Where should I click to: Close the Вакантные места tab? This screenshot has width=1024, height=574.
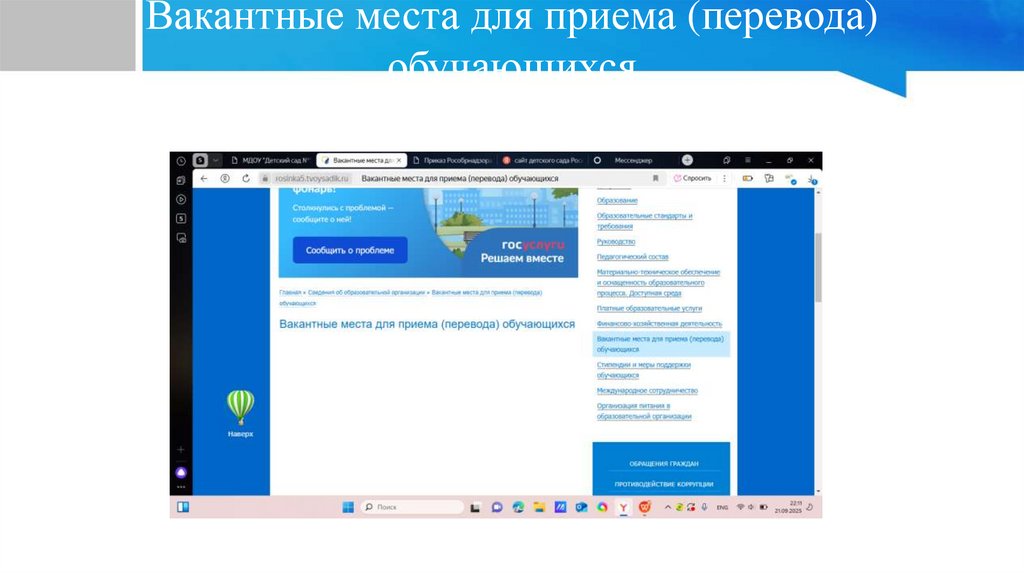pyautogui.click(x=399, y=160)
